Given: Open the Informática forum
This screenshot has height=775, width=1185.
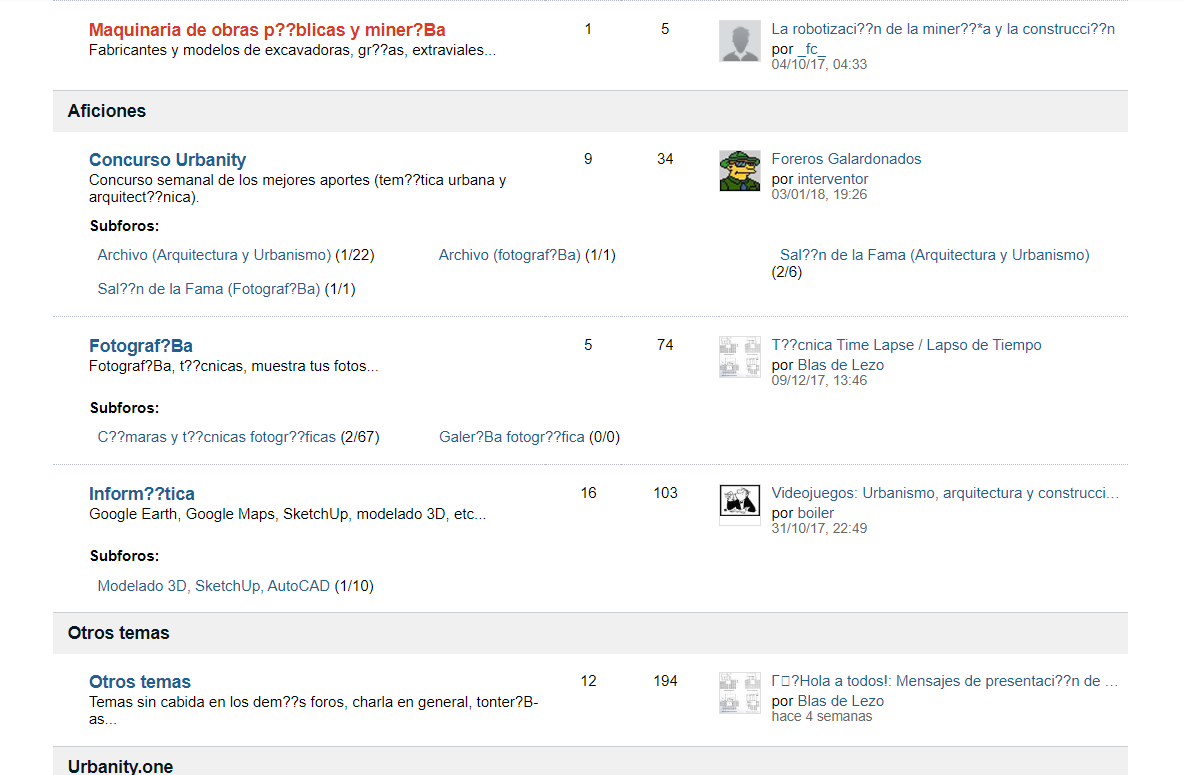Looking at the screenshot, I should [142, 494].
